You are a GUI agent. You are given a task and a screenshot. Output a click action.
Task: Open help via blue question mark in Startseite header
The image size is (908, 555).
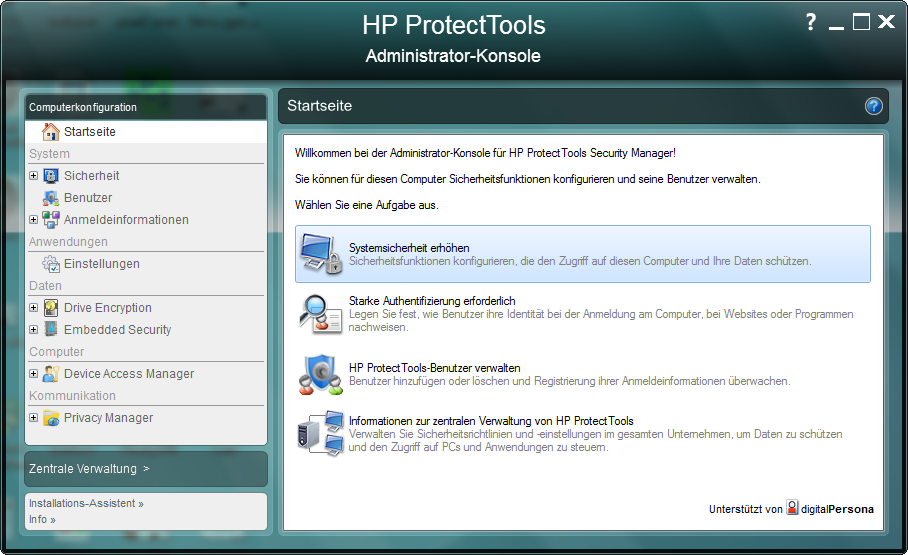[x=873, y=106]
